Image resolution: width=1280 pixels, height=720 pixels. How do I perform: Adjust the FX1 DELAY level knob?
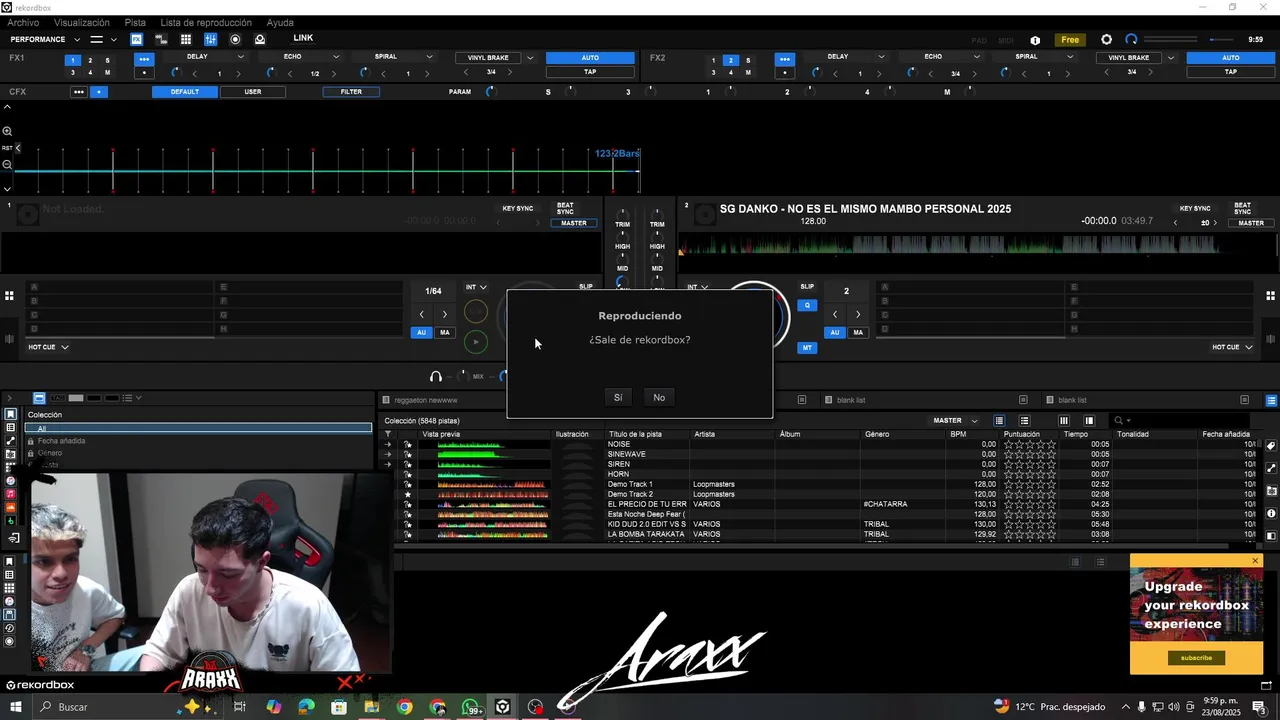pos(176,73)
